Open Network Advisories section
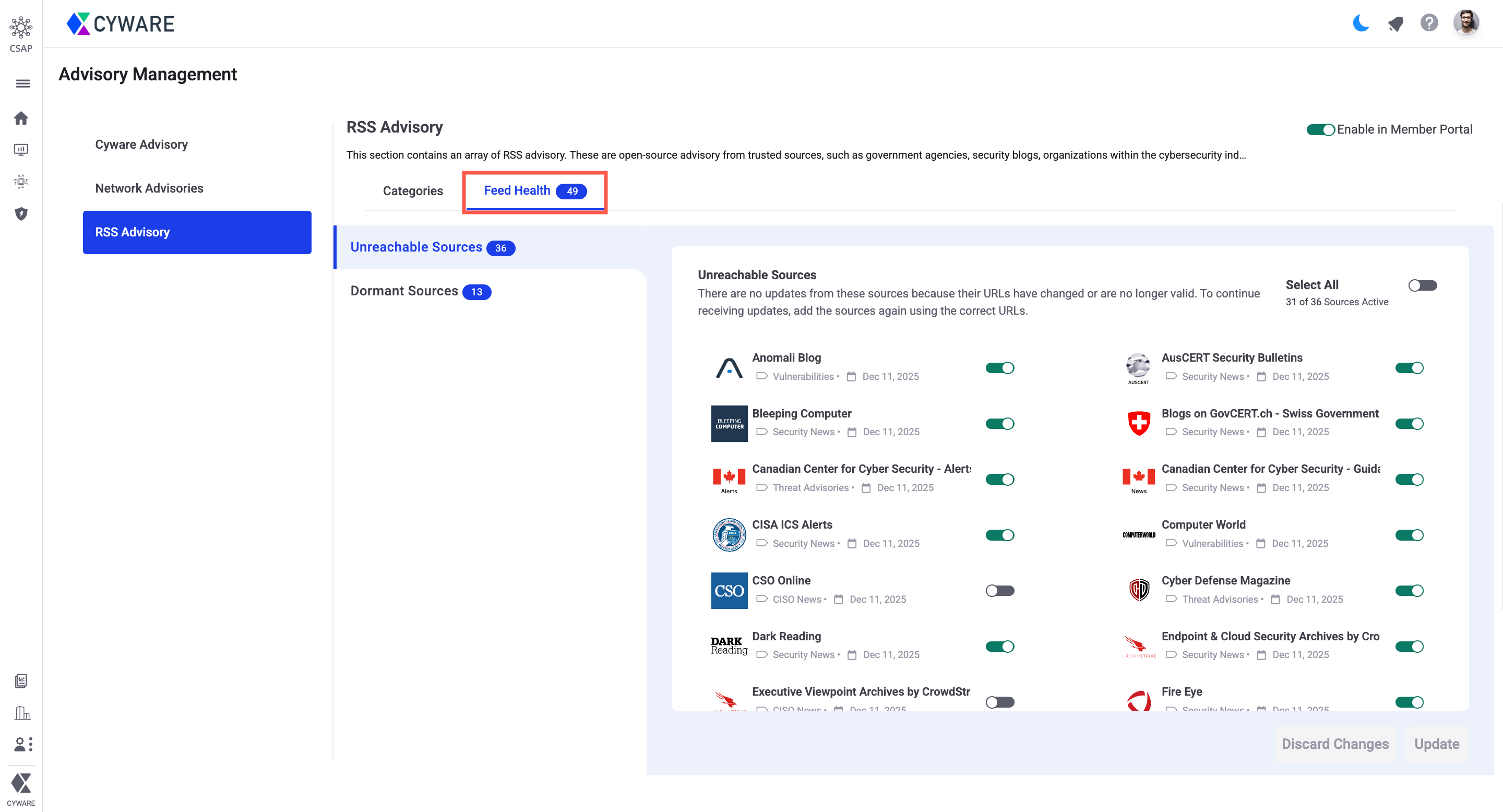This screenshot has height=812, width=1503. tap(149, 188)
